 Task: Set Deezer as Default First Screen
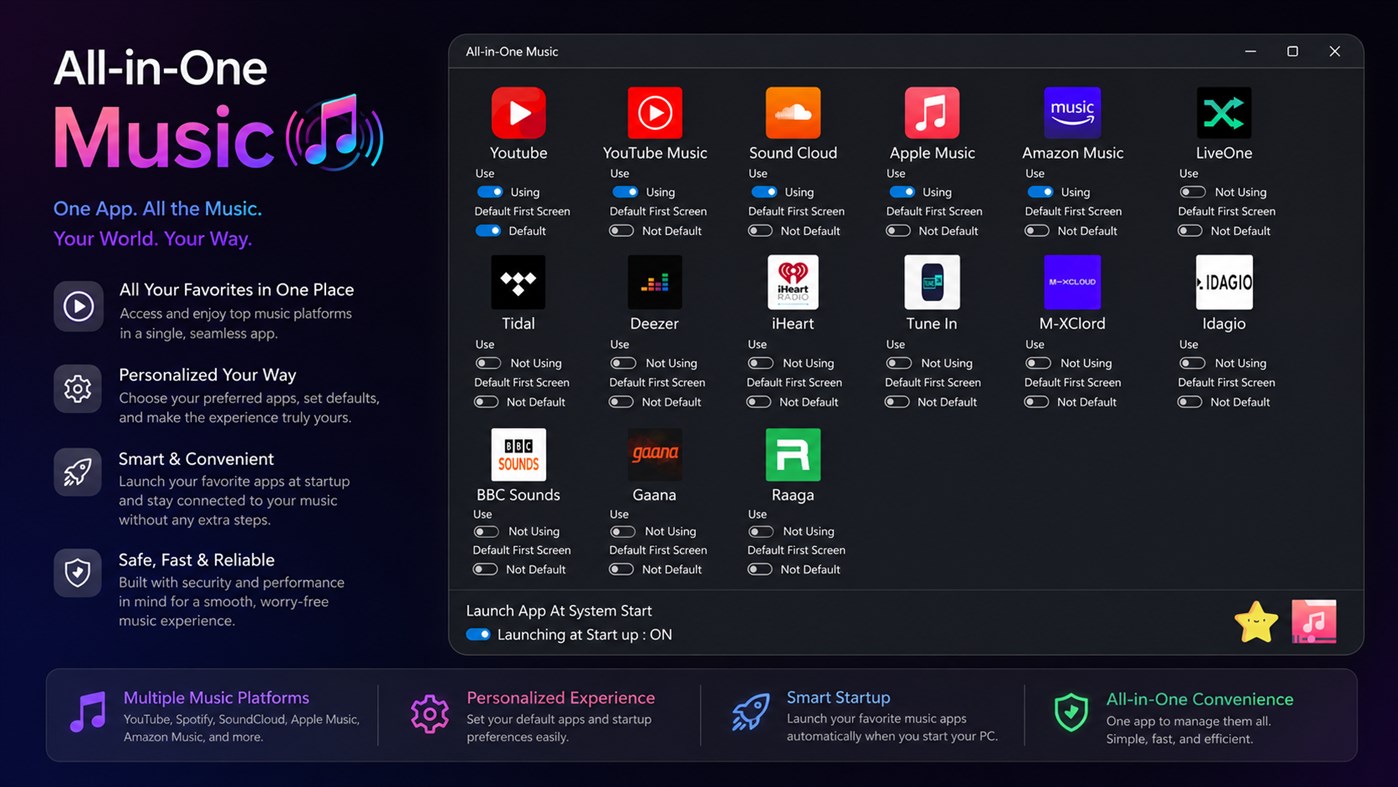(x=621, y=402)
